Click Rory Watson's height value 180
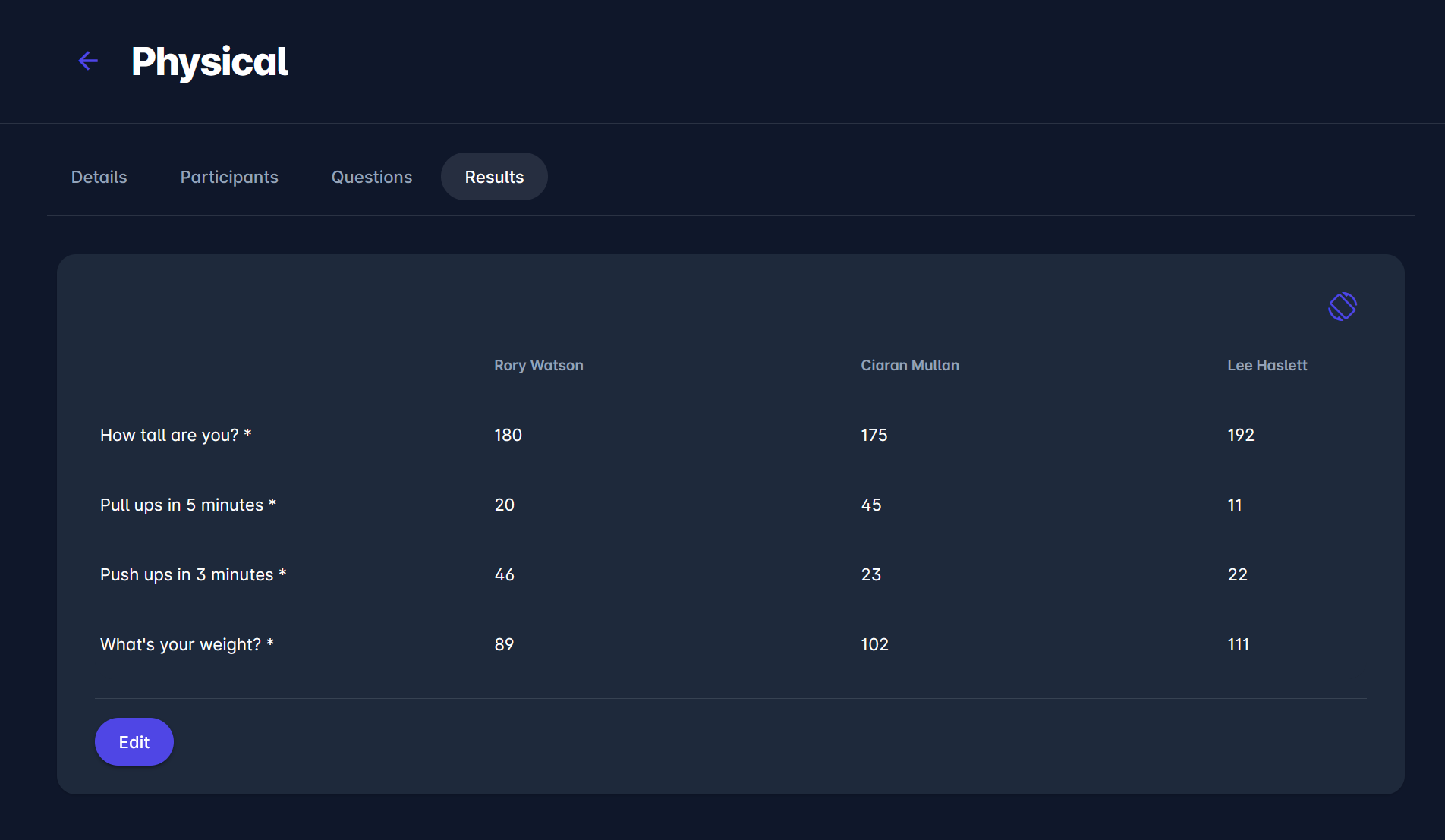Image resolution: width=1445 pixels, height=840 pixels. (508, 435)
